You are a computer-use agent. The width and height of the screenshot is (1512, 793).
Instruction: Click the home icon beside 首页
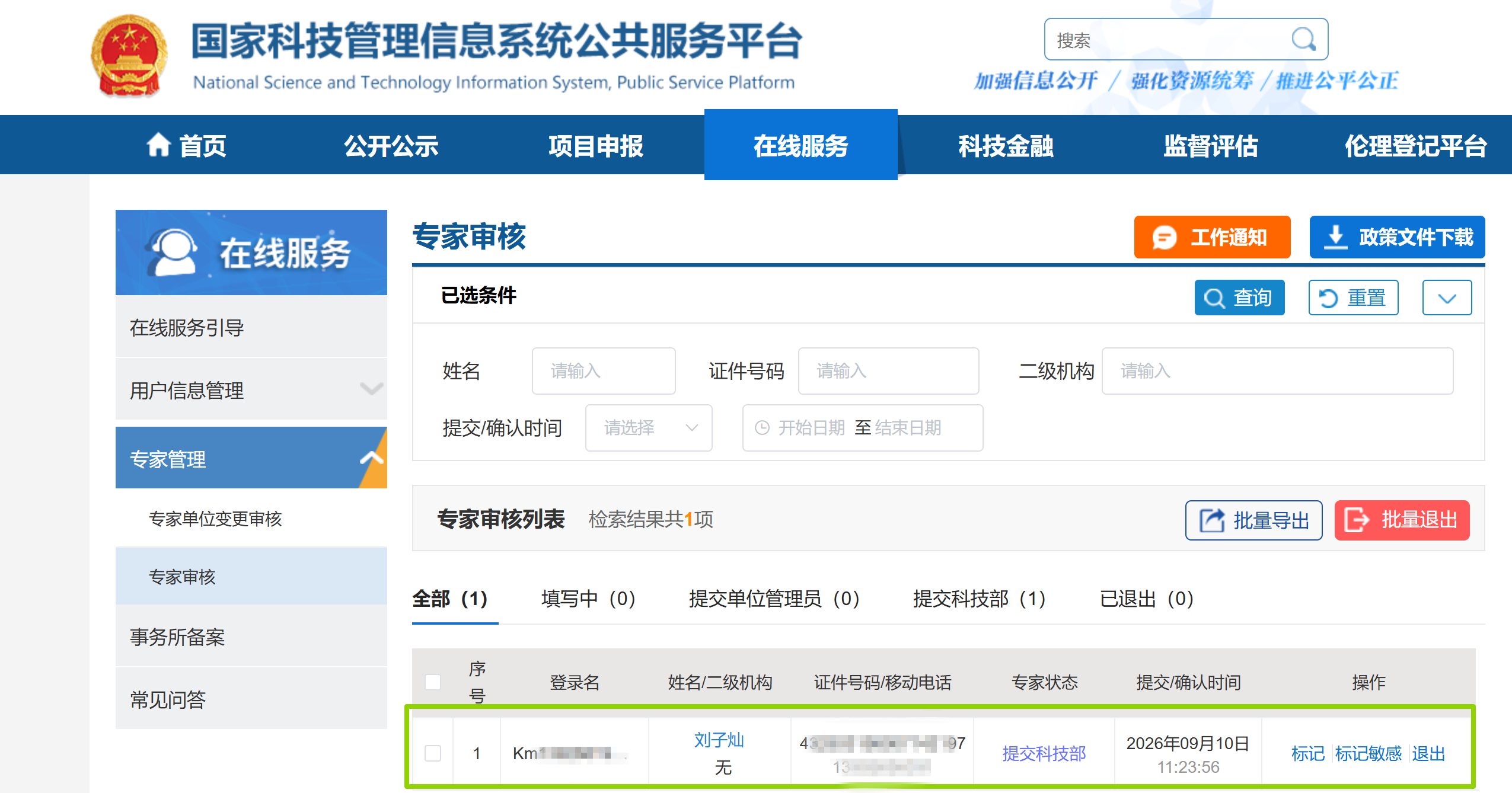coord(158,145)
